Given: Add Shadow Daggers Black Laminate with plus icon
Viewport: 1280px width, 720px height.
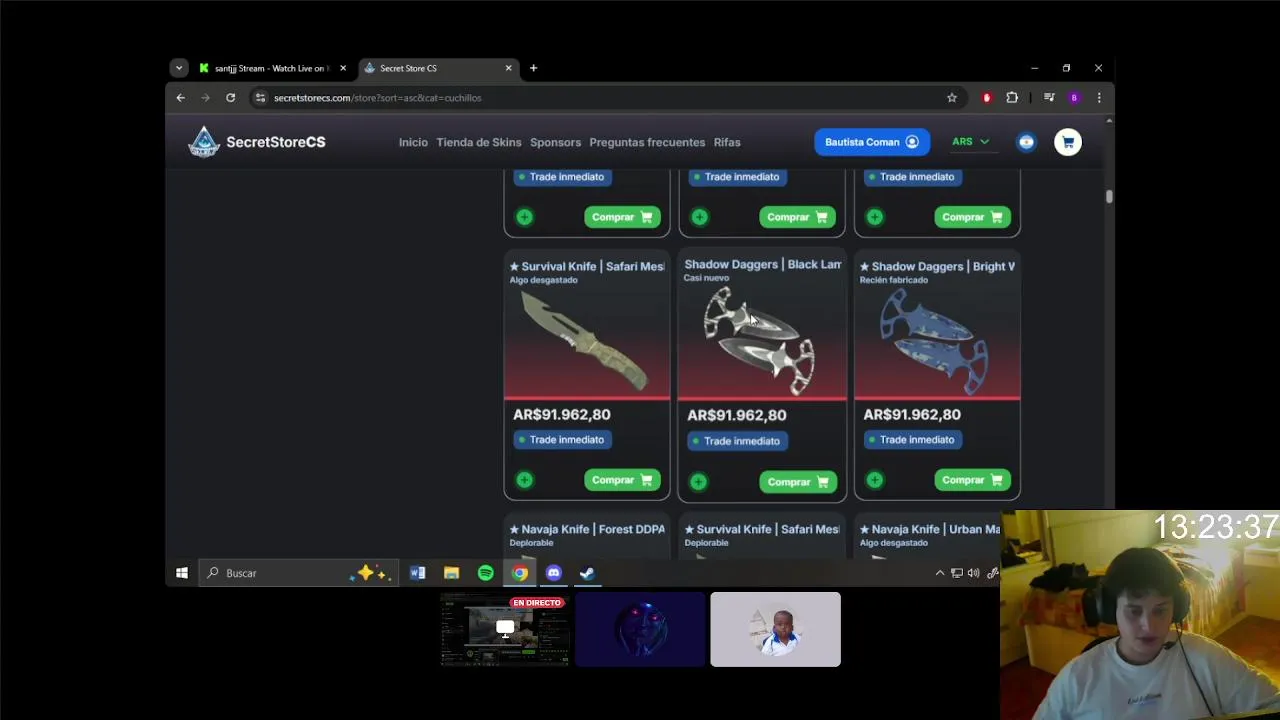Looking at the screenshot, I should pyautogui.click(x=699, y=482).
